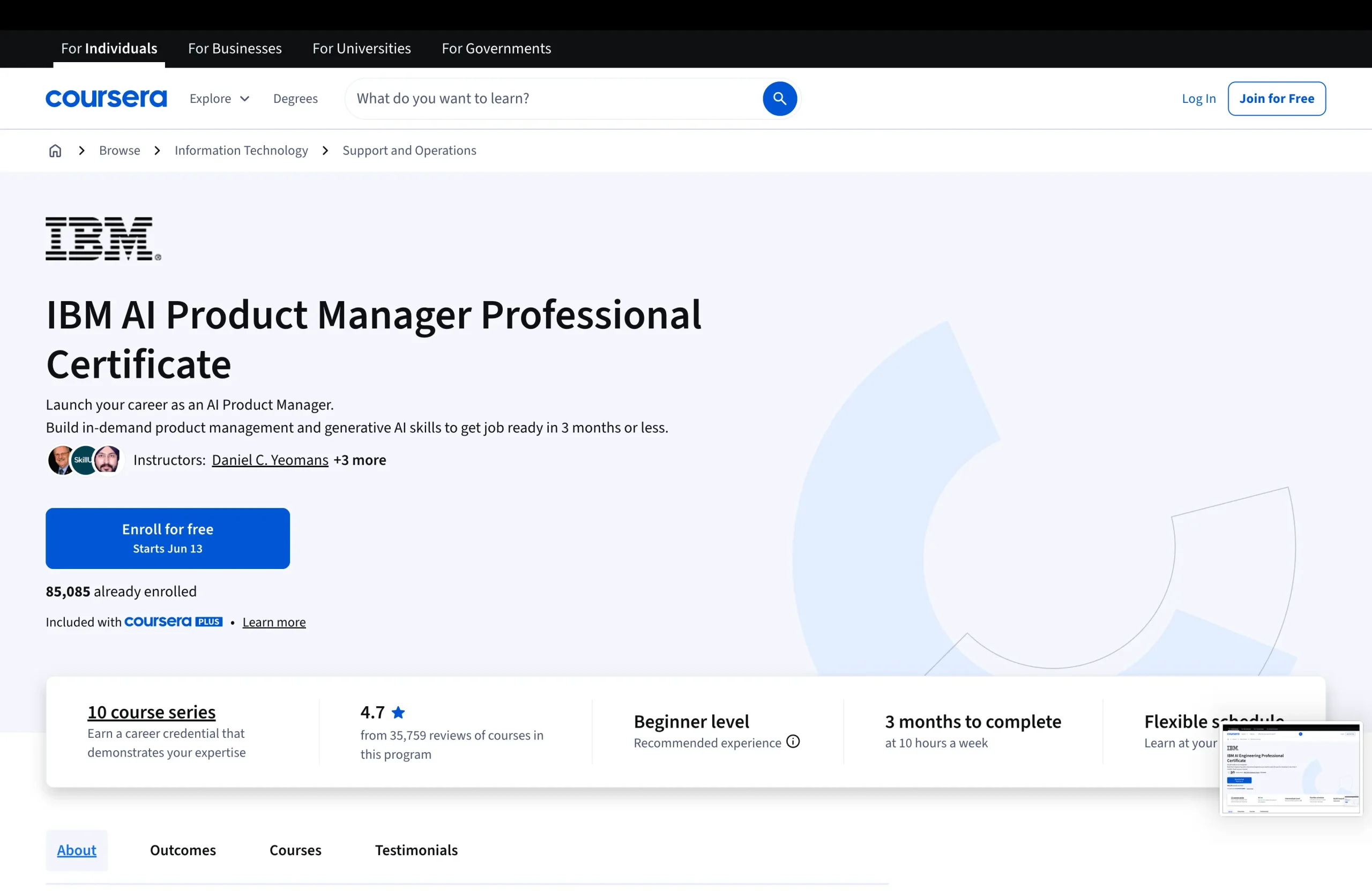
Task: Open instructor Daniel C. Yeomans link
Action: point(270,460)
